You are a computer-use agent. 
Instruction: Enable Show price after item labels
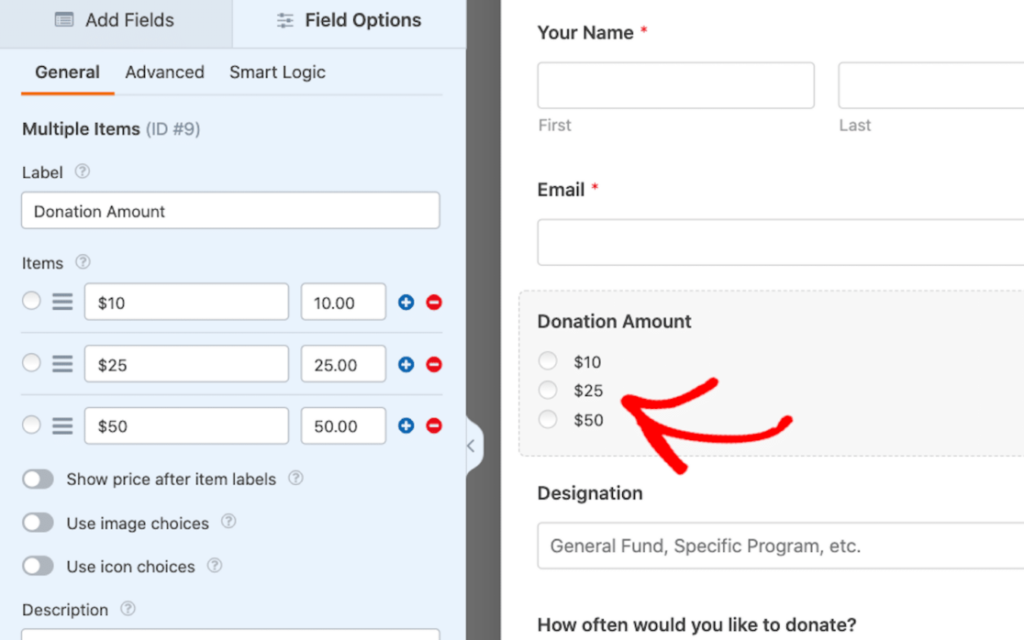click(37, 479)
